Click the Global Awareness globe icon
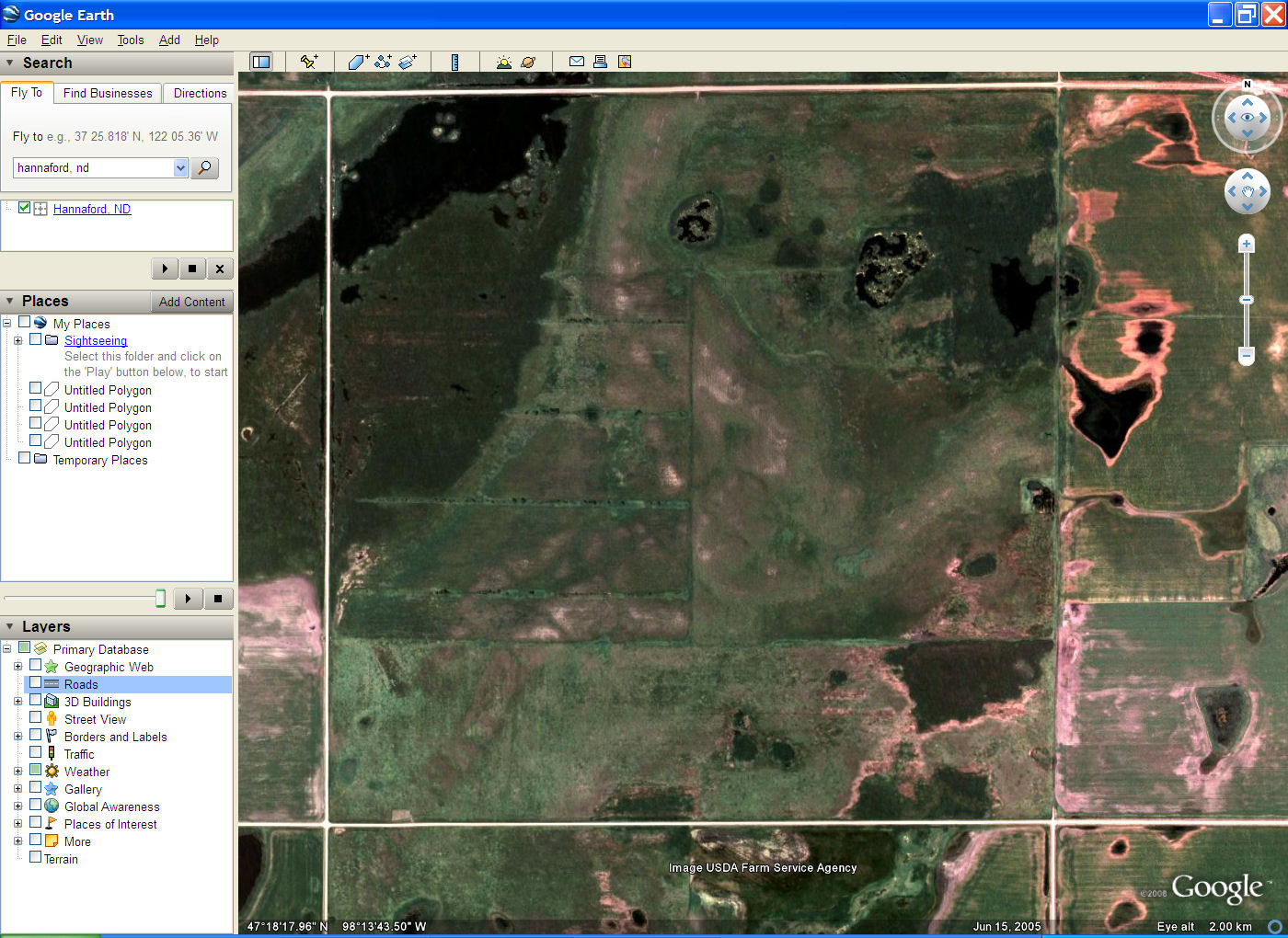 click(x=52, y=806)
